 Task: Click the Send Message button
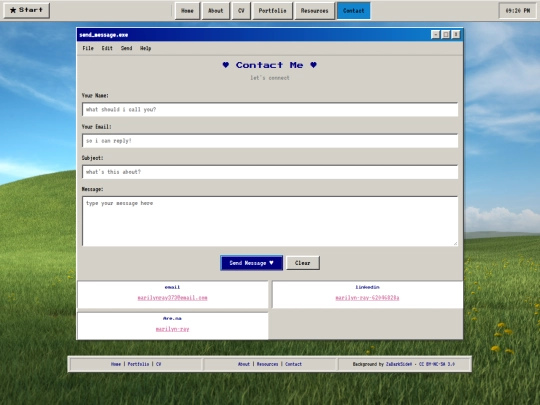(251, 263)
